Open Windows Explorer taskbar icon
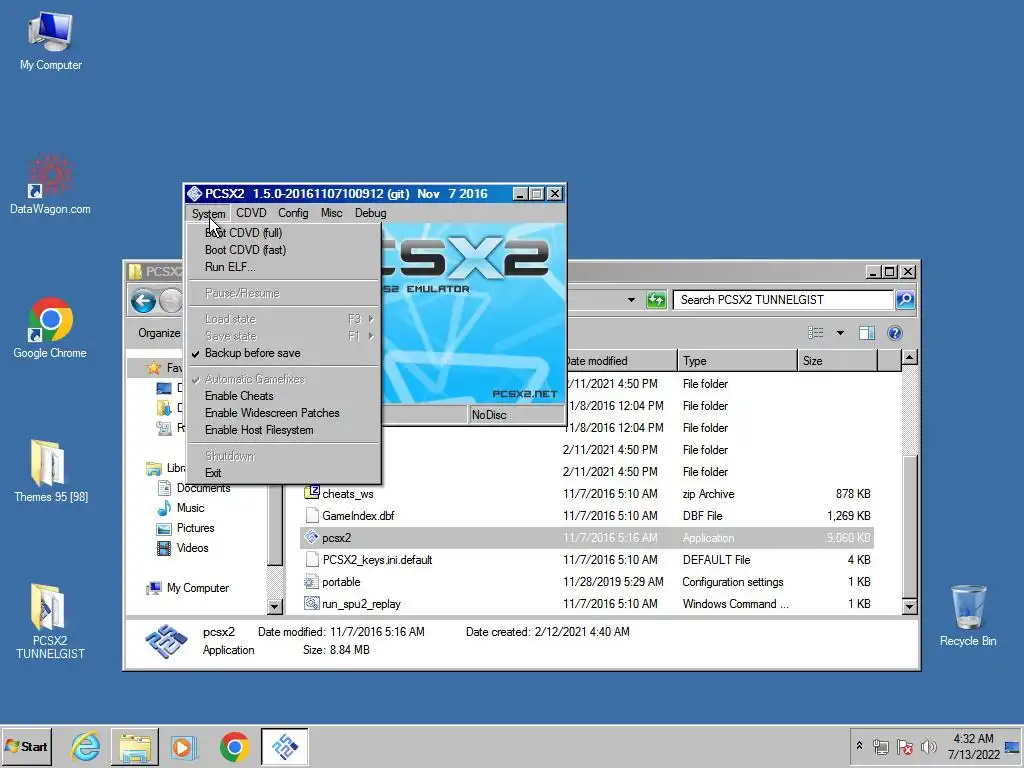This screenshot has height=768, width=1024. pos(135,746)
